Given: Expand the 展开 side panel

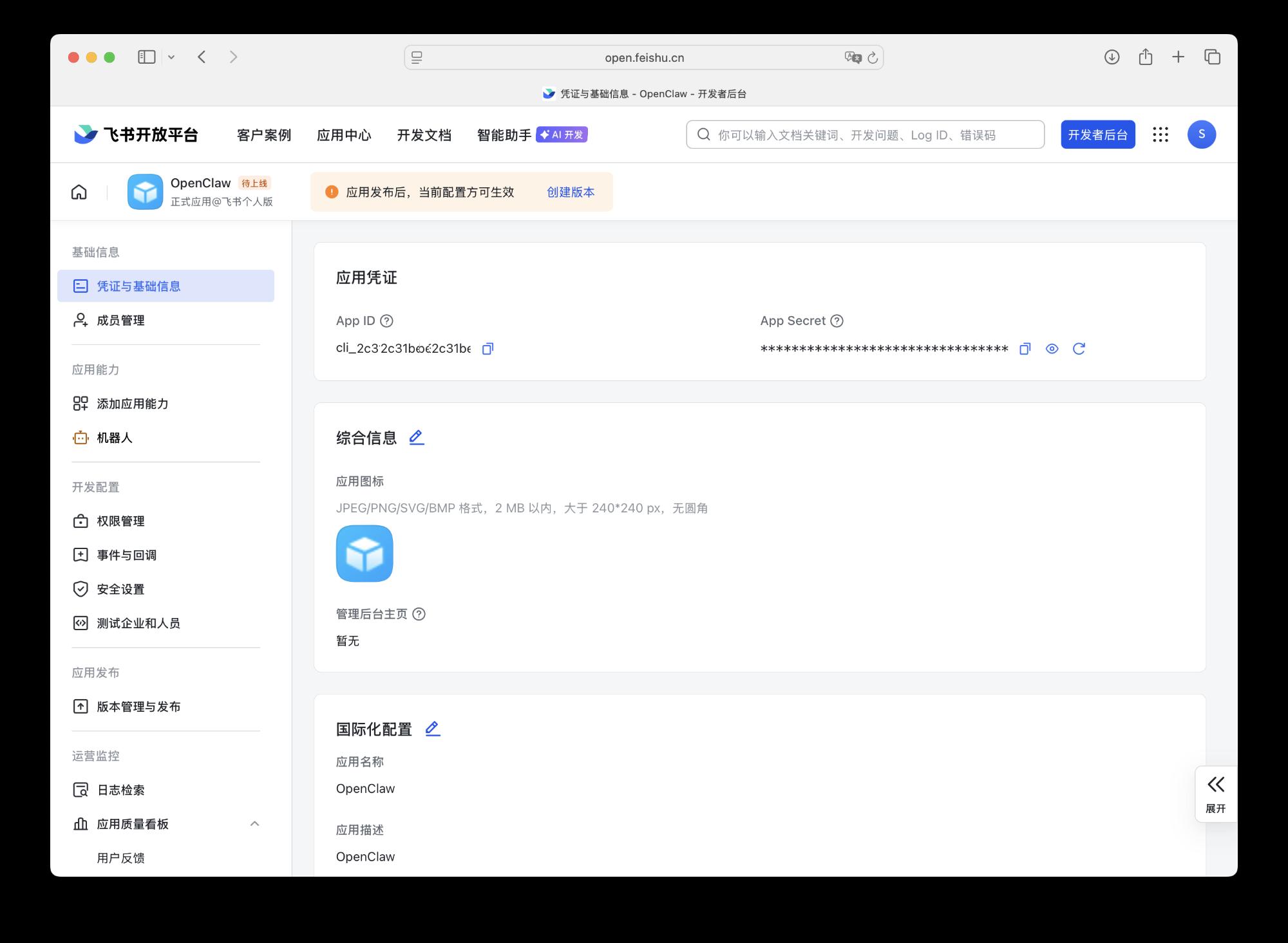Looking at the screenshot, I should point(1215,794).
